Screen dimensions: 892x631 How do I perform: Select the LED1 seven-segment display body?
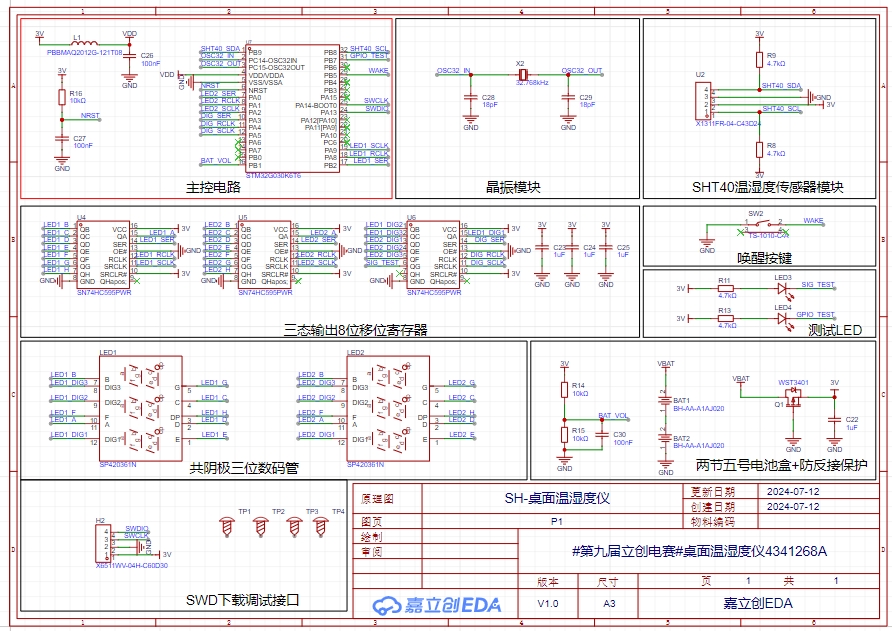click(141, 409)
